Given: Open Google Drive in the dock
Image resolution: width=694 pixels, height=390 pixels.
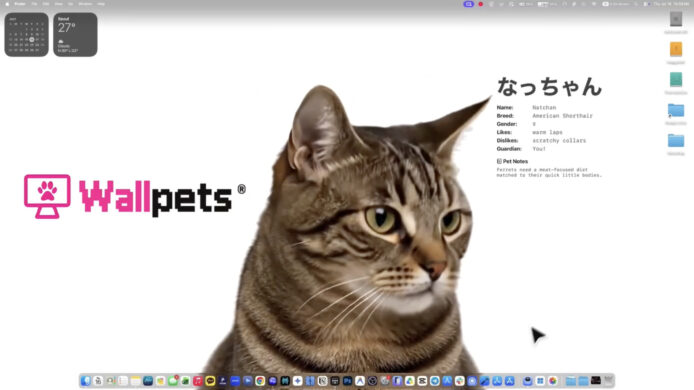Looking at the screenshot, I should (410, 381).
